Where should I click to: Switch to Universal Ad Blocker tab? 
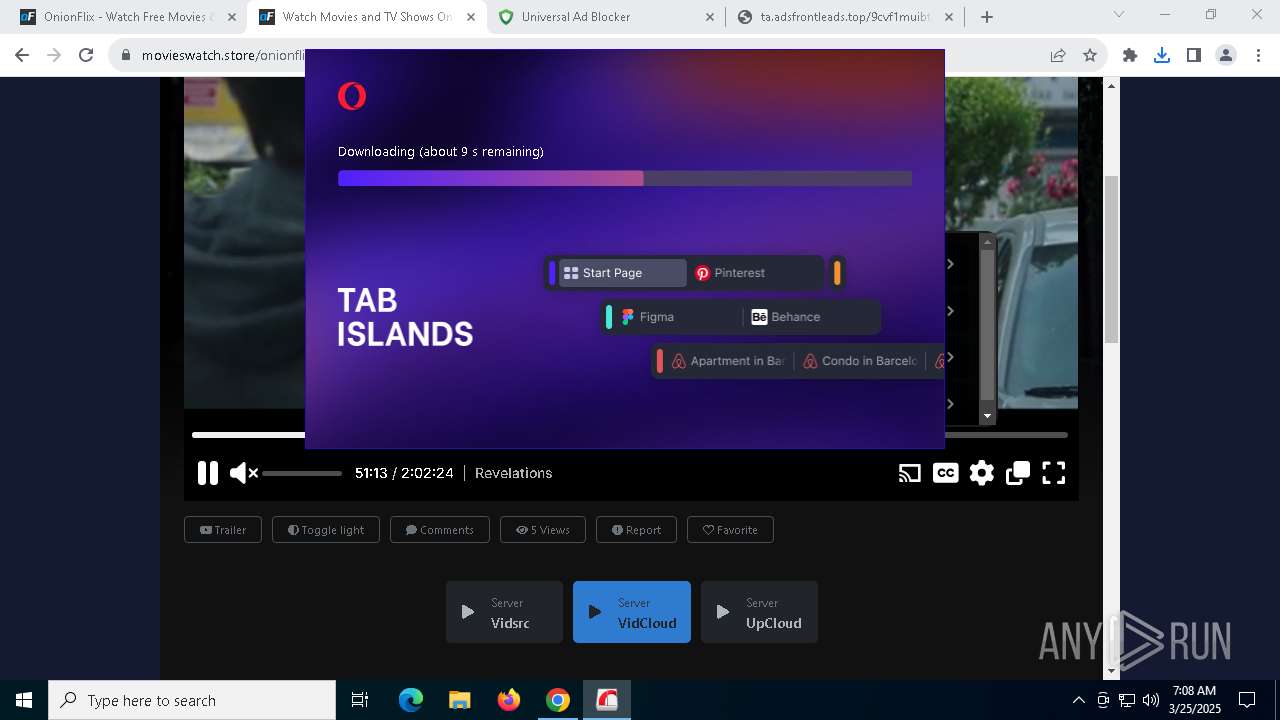tap(604, 17)
